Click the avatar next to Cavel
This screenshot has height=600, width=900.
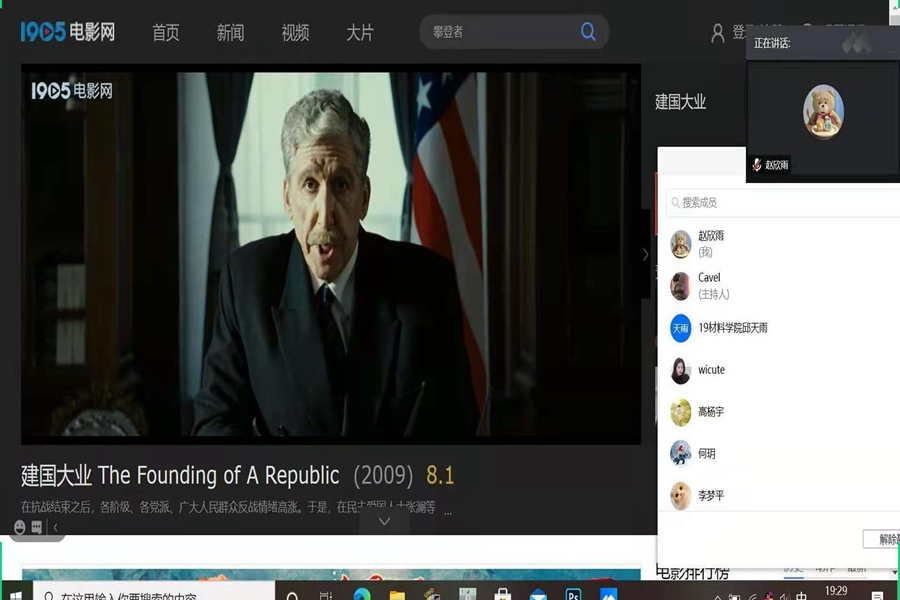coord(681,286)
